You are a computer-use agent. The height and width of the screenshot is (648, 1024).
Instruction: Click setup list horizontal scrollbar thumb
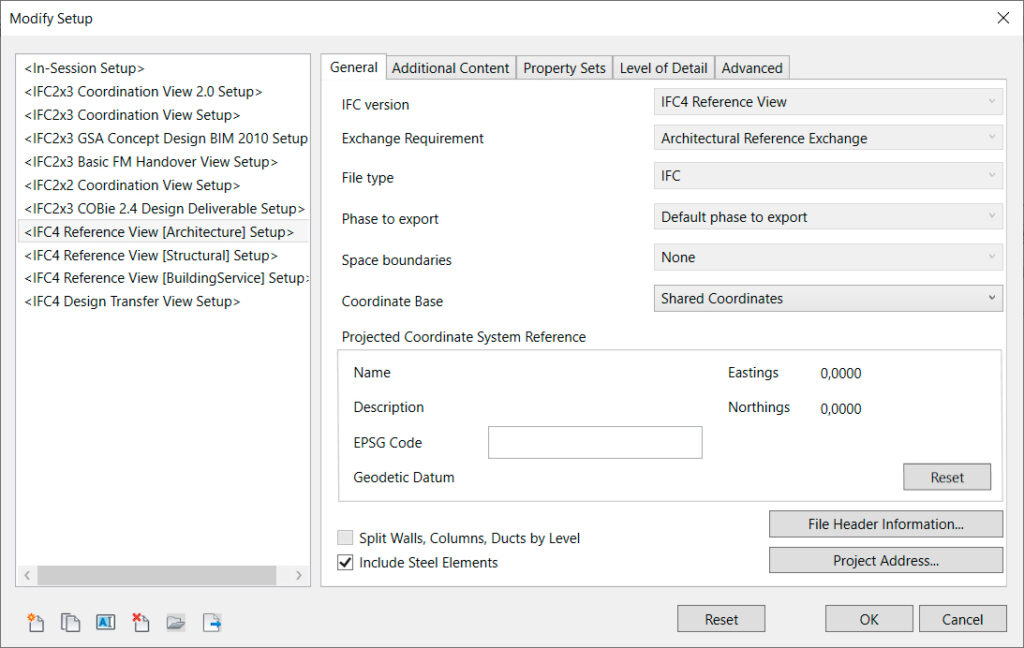(x=157, y=575)
